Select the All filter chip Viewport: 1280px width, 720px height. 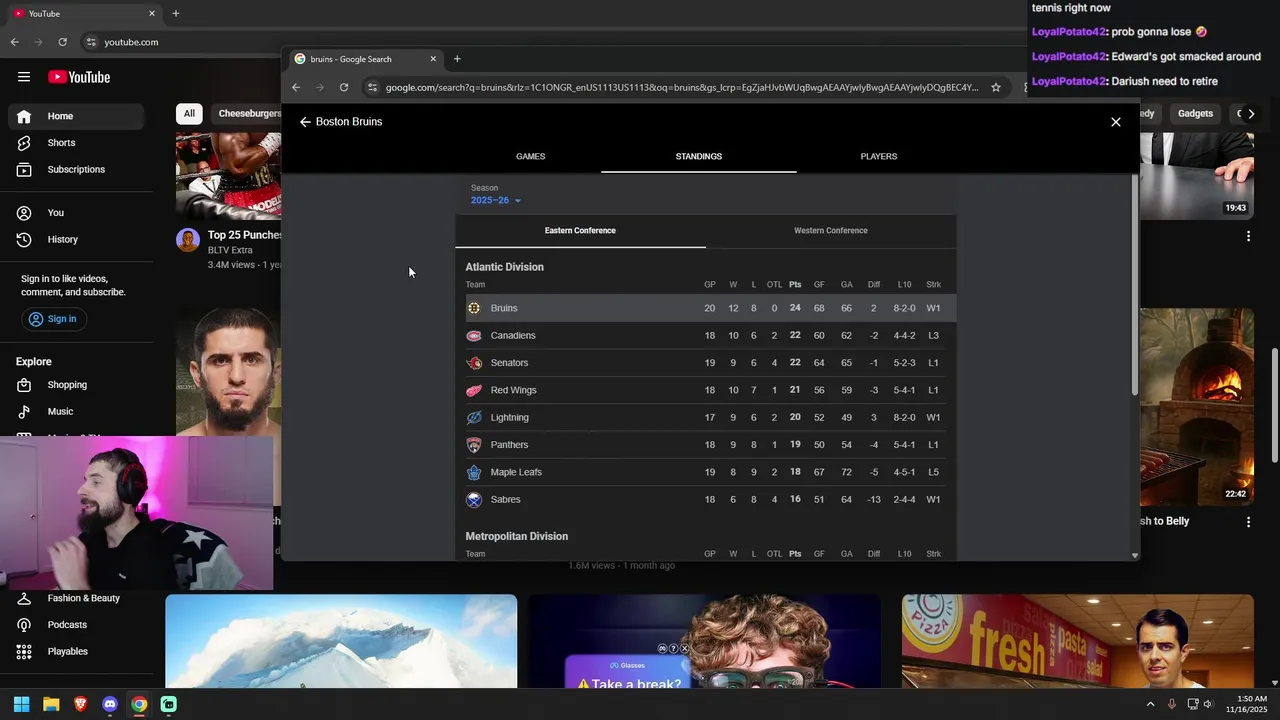(189, 114)
